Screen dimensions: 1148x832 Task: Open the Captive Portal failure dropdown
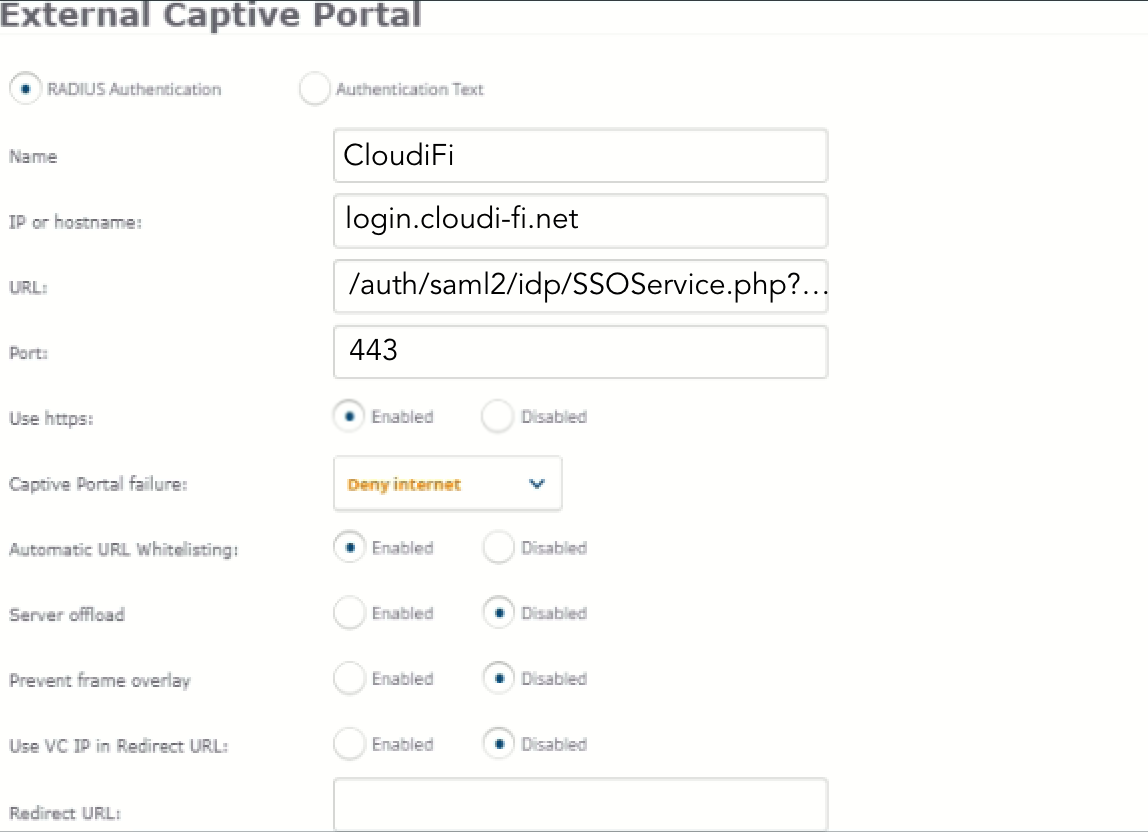[x=447, y=483]
